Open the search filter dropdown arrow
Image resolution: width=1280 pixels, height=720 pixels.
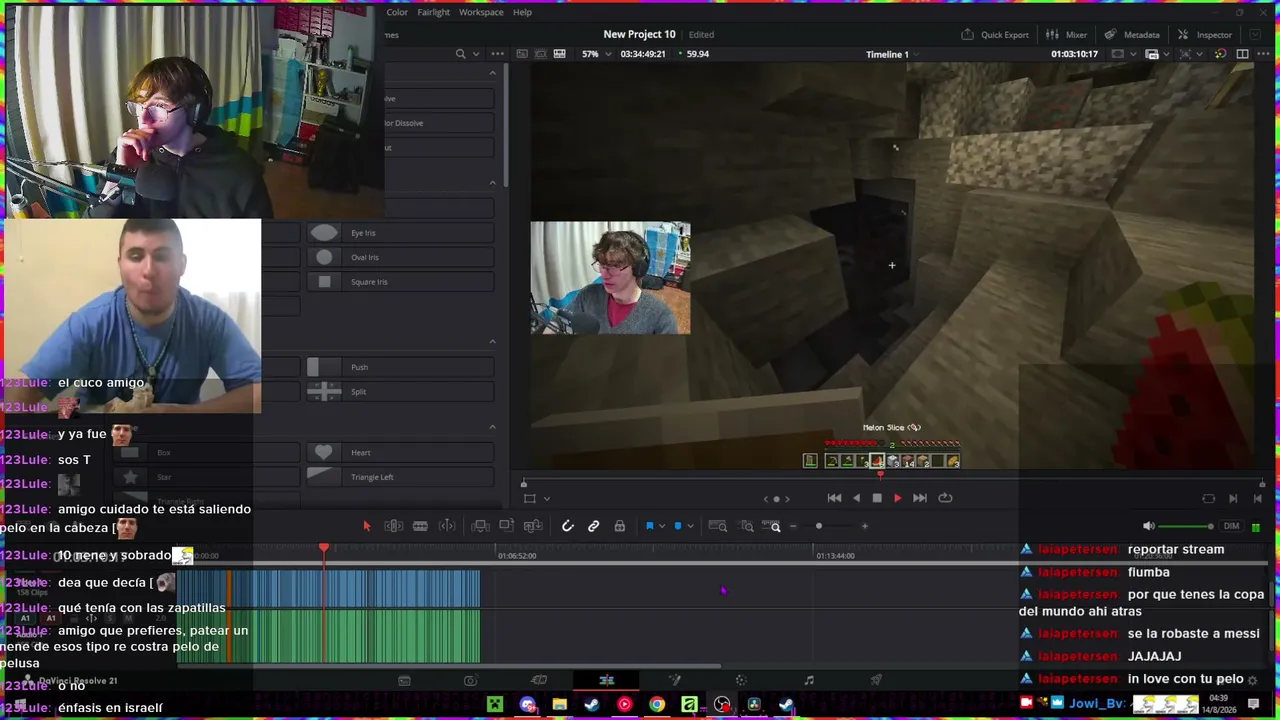coord(476,54)
